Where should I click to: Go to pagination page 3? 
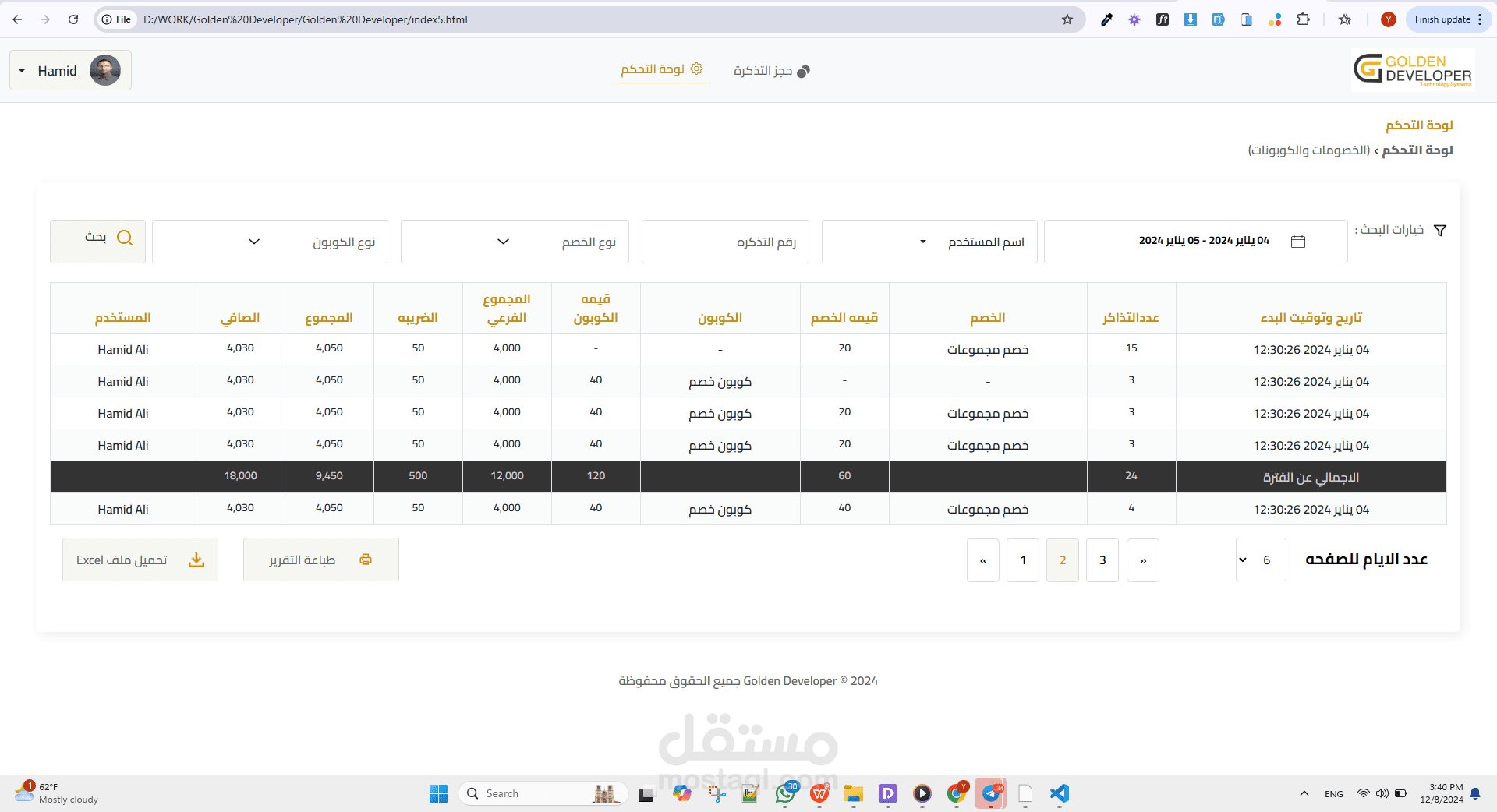pos(1102,560)
